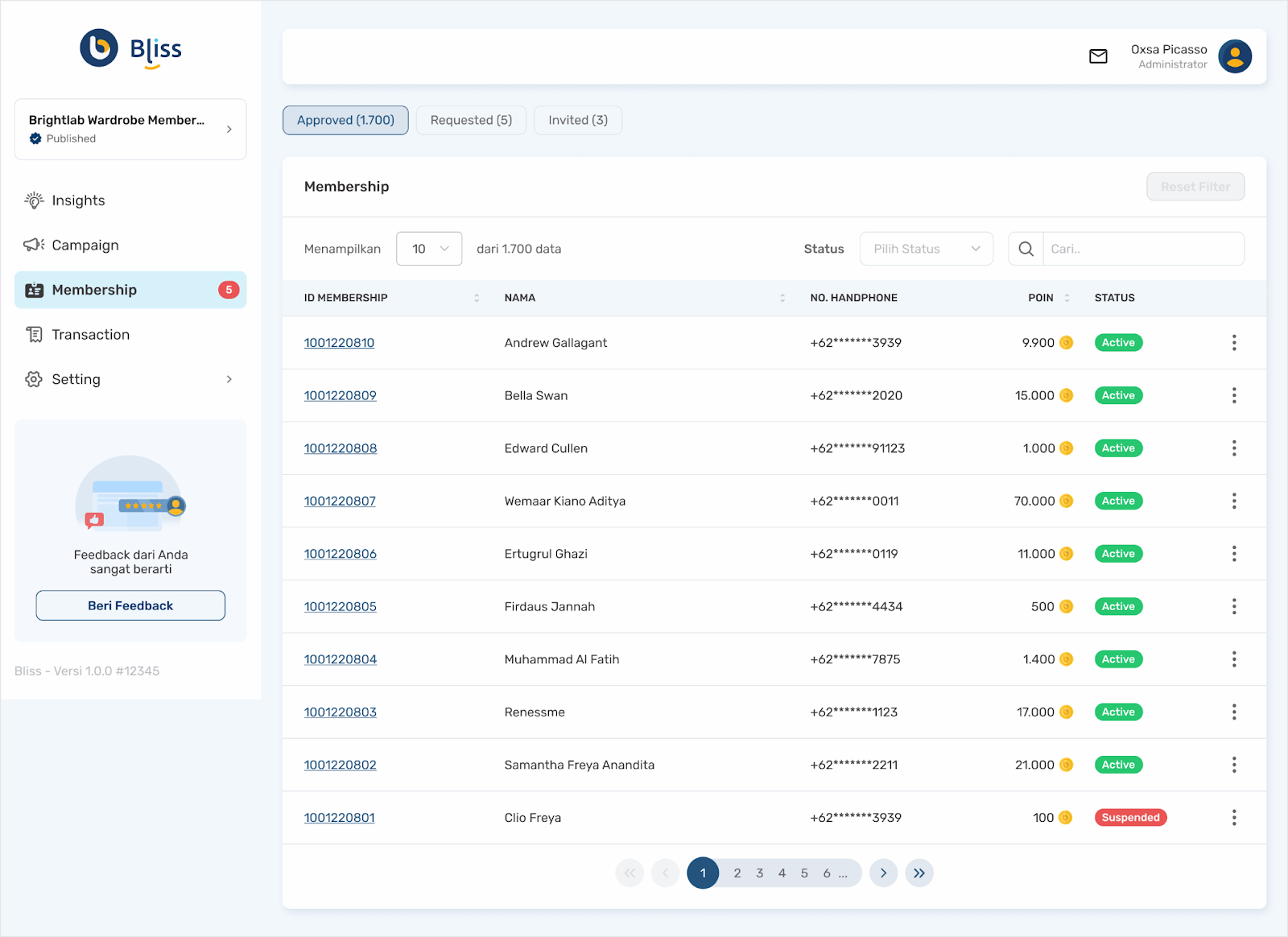Open membership ID 1001220809
Viewport: 1288px width, 937px height.
(340, 395)
